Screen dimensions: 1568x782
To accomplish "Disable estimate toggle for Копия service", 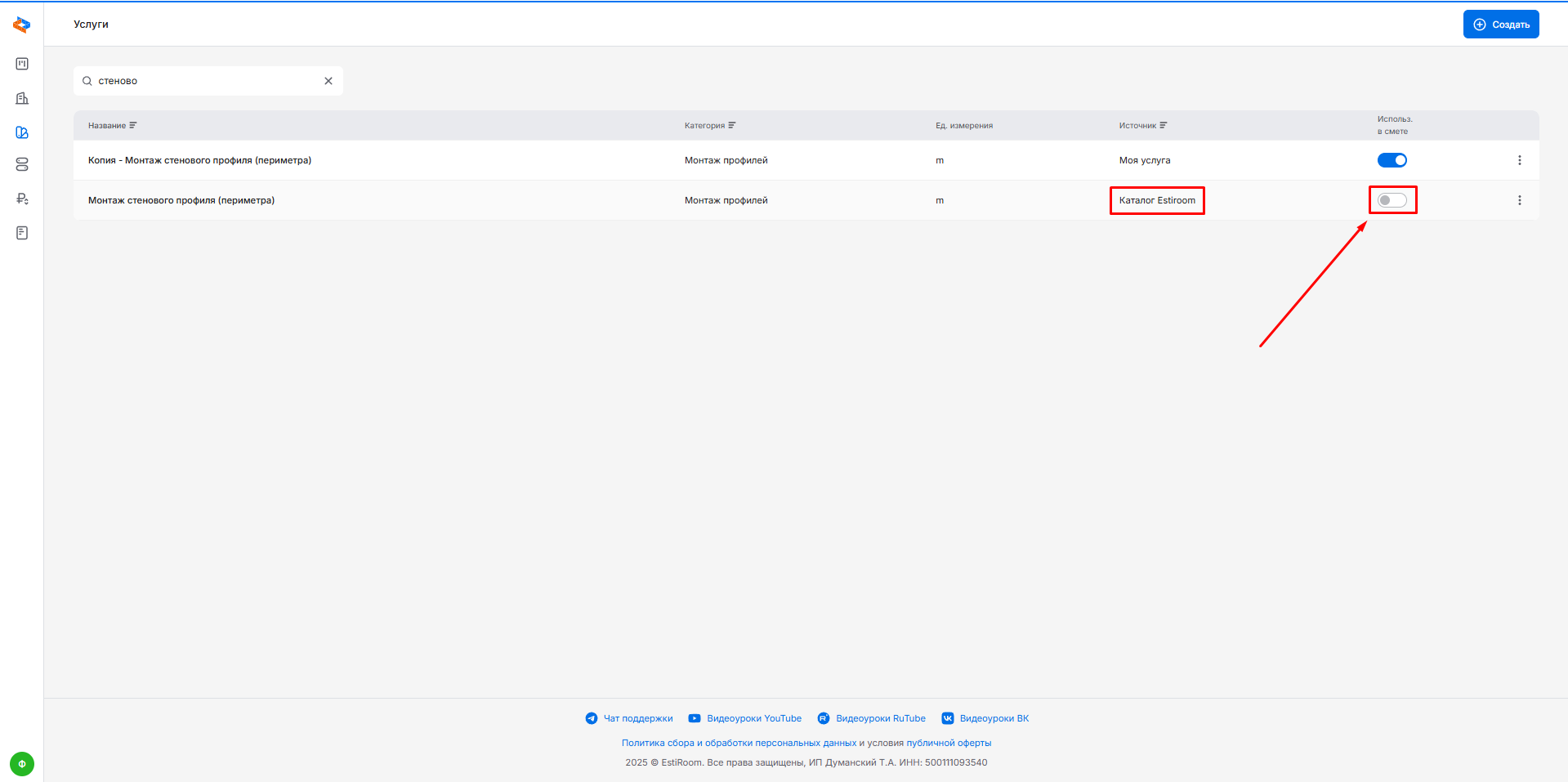I will [1392, 160].
